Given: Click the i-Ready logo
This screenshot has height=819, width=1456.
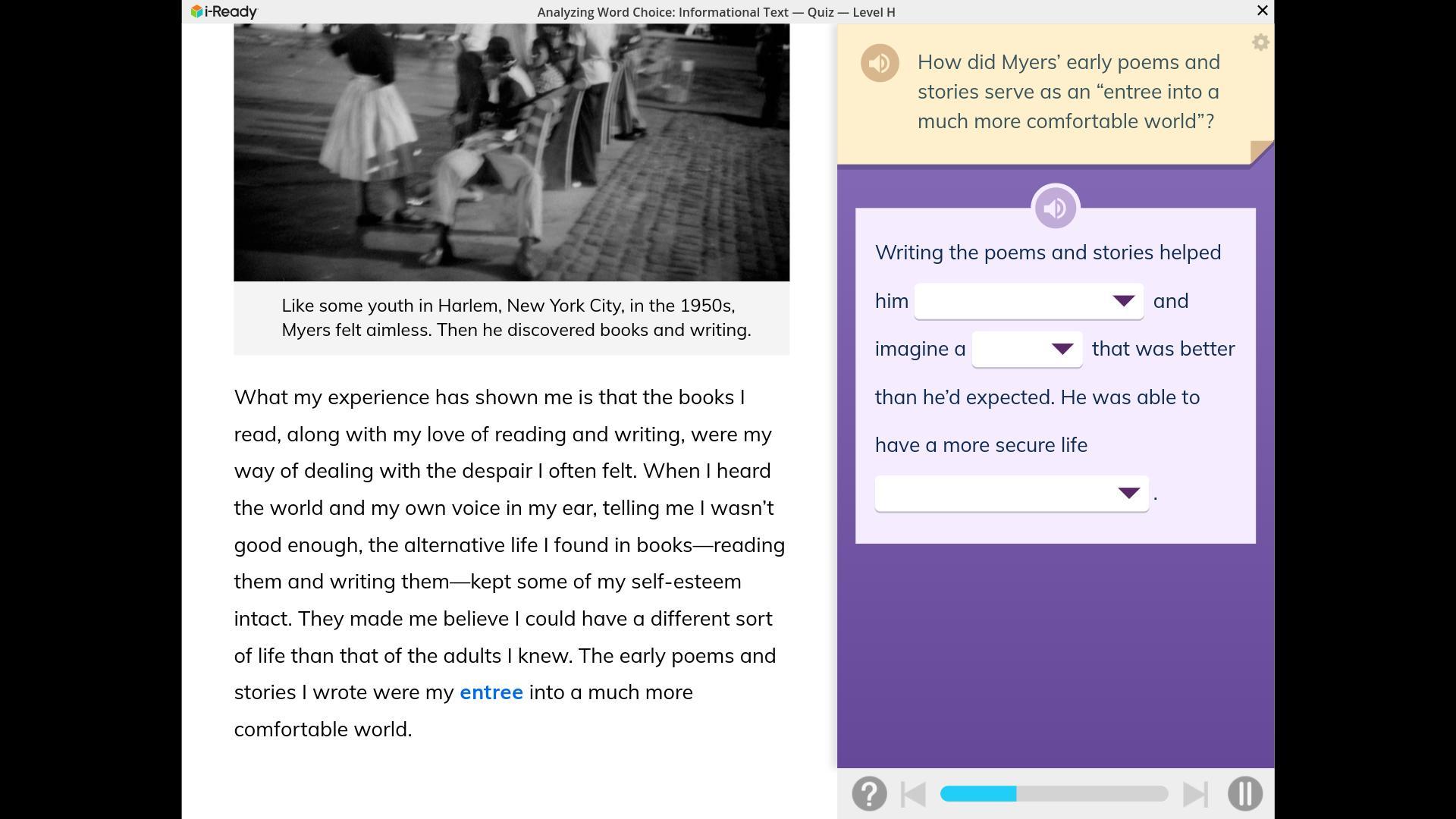Looking at the screenshot, I should 224,12.
